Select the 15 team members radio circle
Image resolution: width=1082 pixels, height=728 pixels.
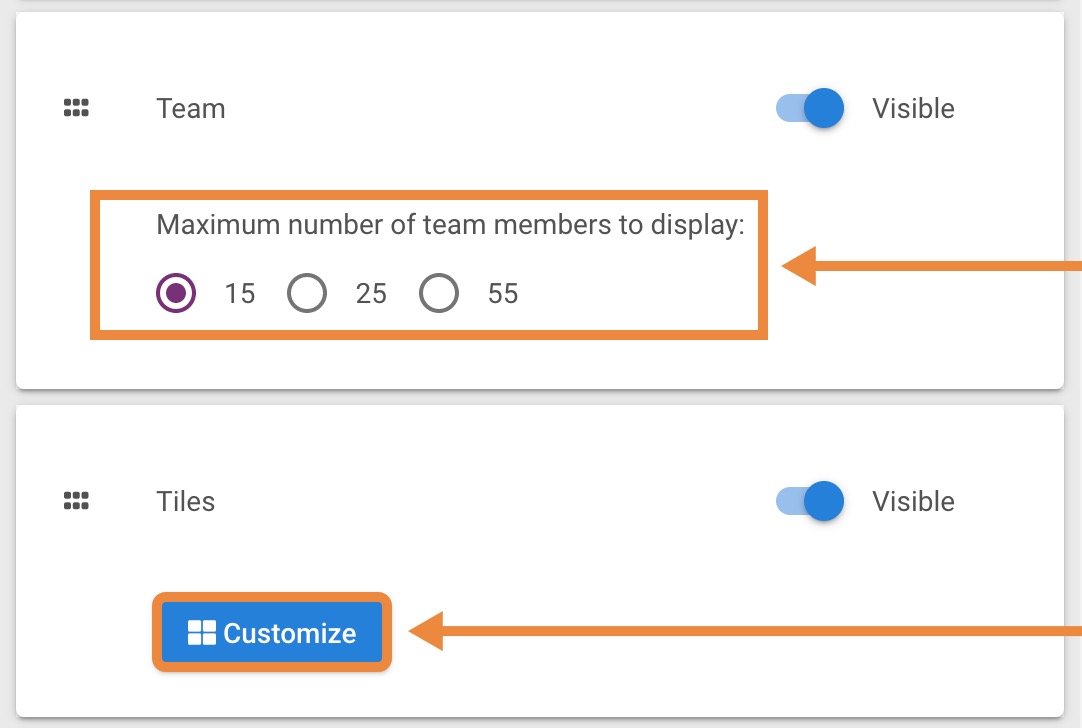pyautogui.click(x=176, y=293)
